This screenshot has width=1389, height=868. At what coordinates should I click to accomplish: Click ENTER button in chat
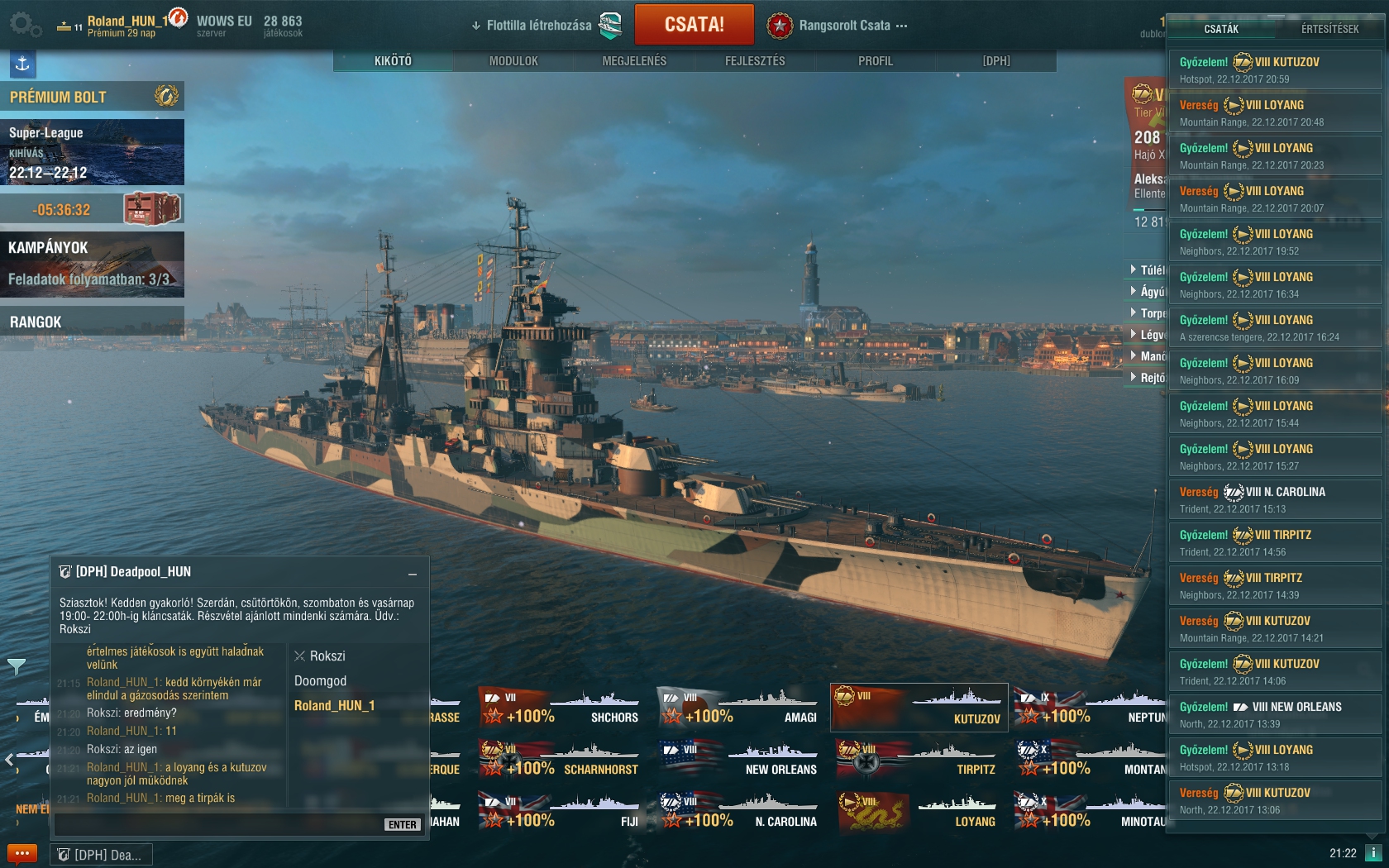tap(403, 824)
